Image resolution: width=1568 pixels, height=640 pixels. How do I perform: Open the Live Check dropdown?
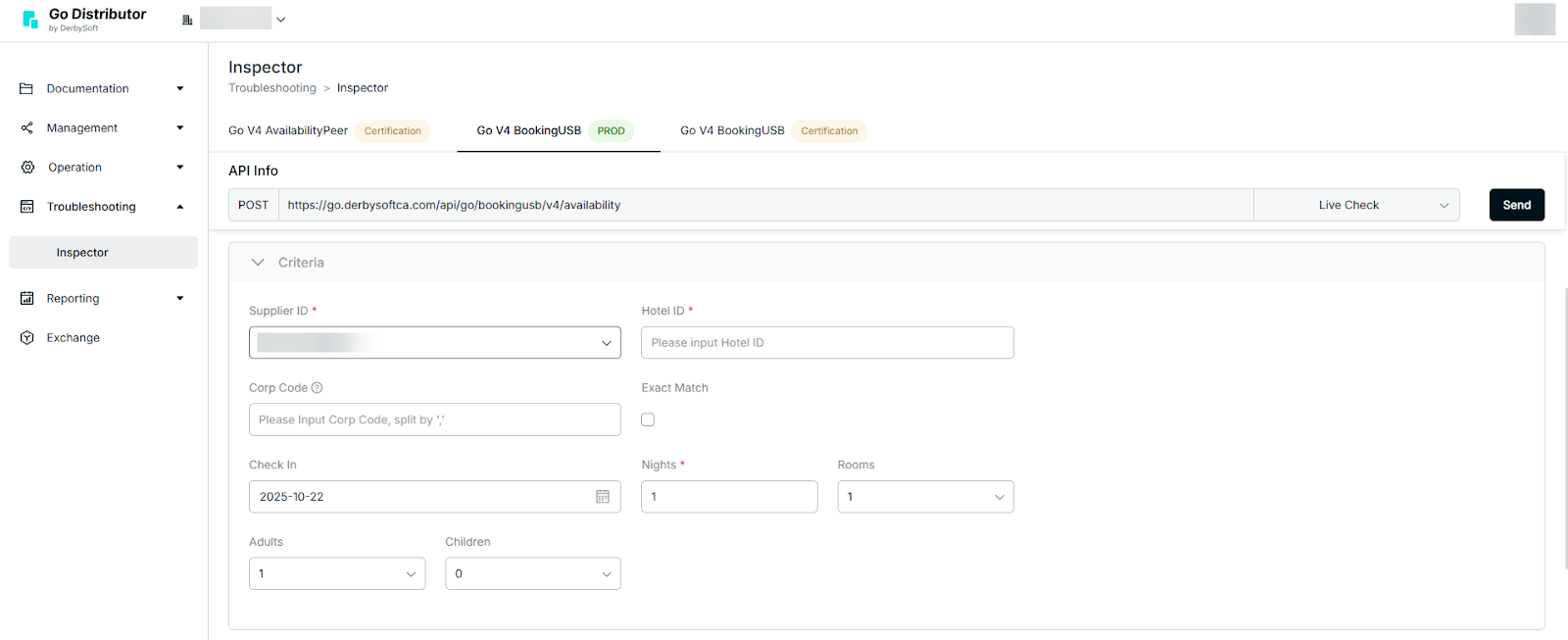pos(1356,205)
